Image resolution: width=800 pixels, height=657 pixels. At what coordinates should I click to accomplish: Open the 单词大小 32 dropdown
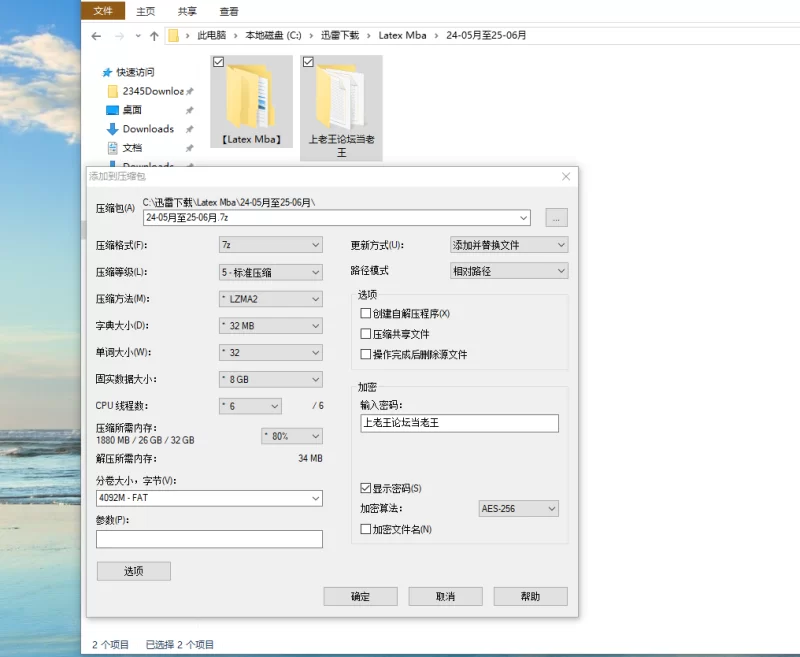(271, 352)
